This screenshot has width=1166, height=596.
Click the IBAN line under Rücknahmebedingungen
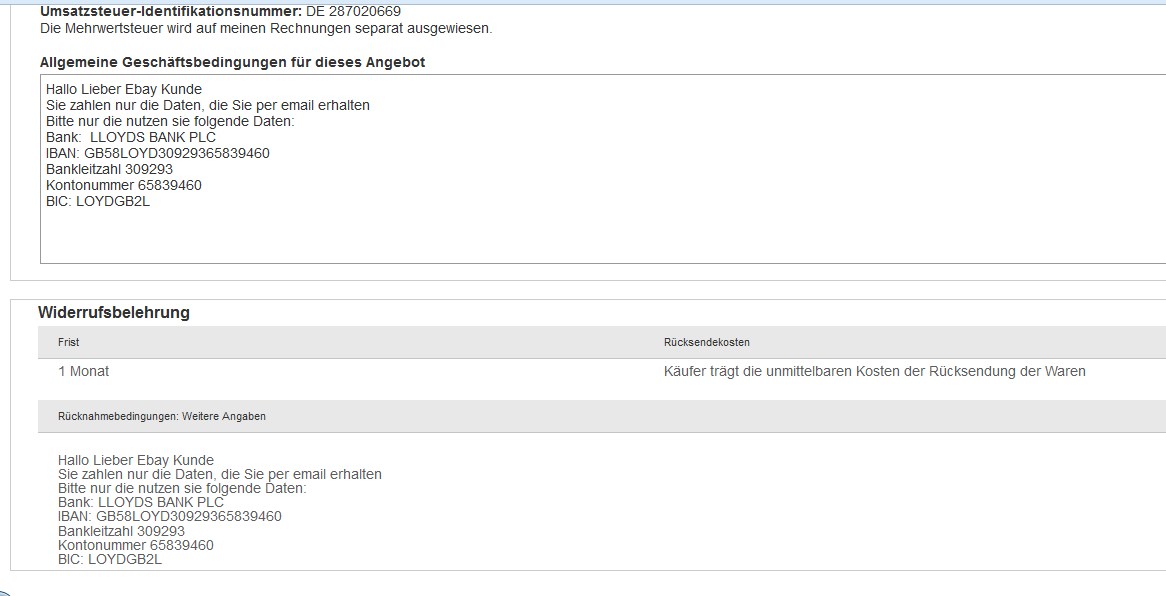(170, 516)
